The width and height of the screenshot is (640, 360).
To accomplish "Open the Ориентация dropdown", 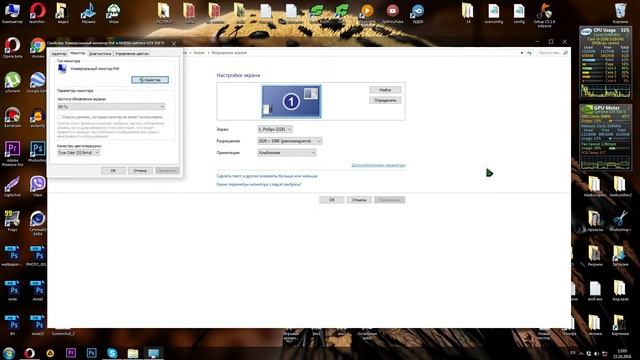I will click(x=287, y=153).
